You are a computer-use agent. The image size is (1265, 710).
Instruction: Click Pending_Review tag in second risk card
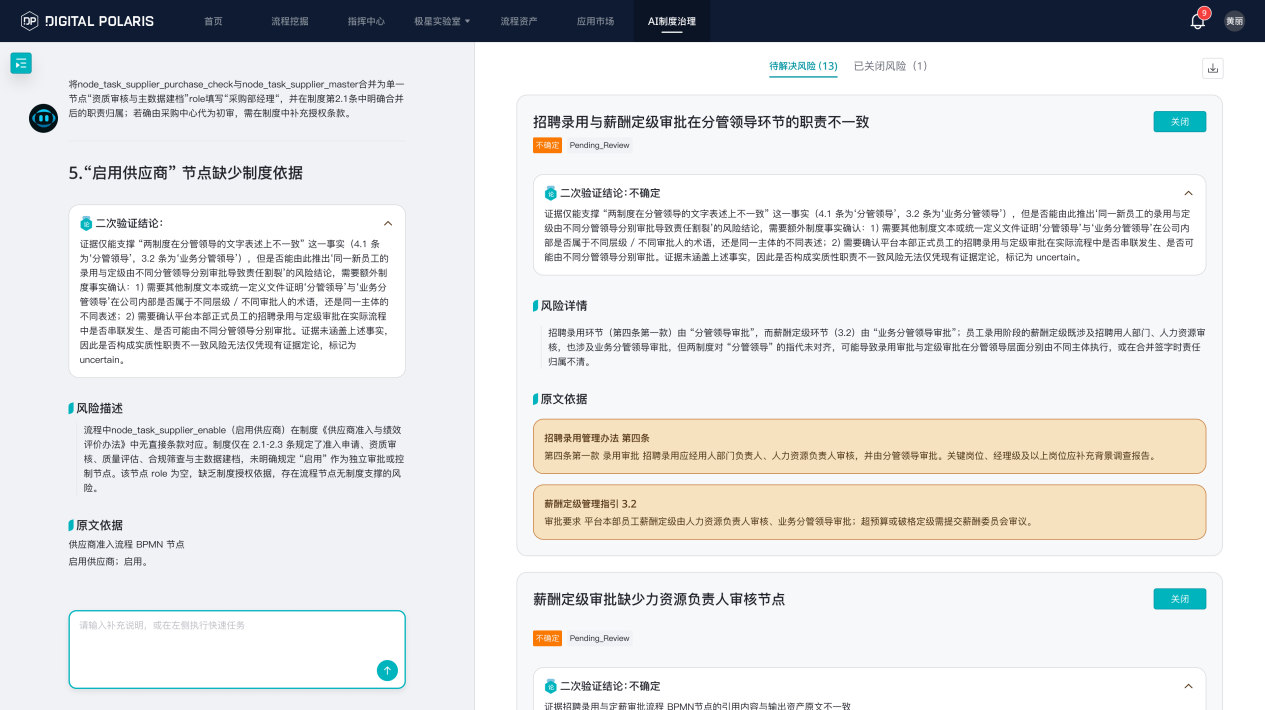pos(599,638)
